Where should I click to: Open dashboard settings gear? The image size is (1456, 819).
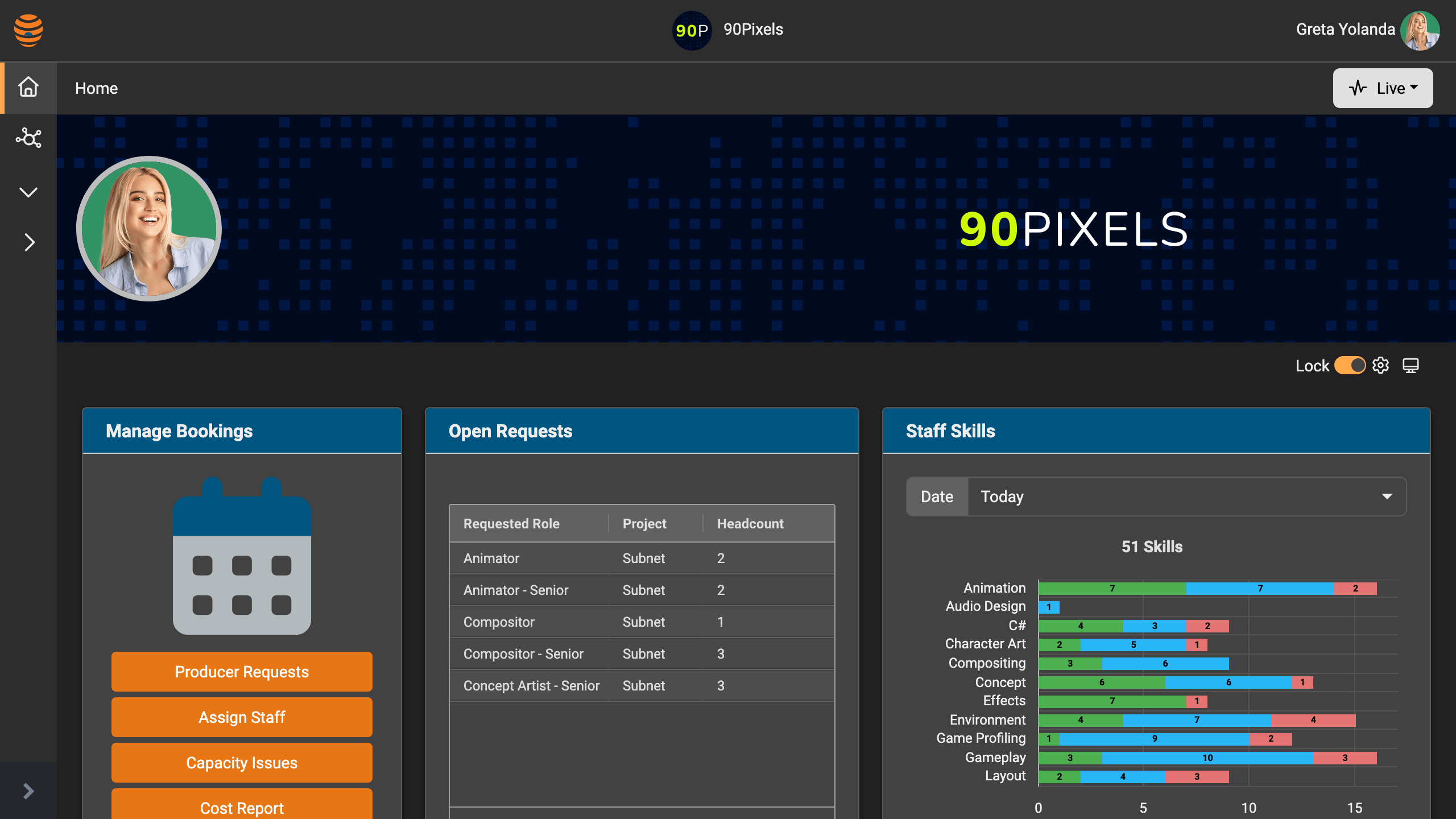pyautogui.click(x=1381, y=365)
